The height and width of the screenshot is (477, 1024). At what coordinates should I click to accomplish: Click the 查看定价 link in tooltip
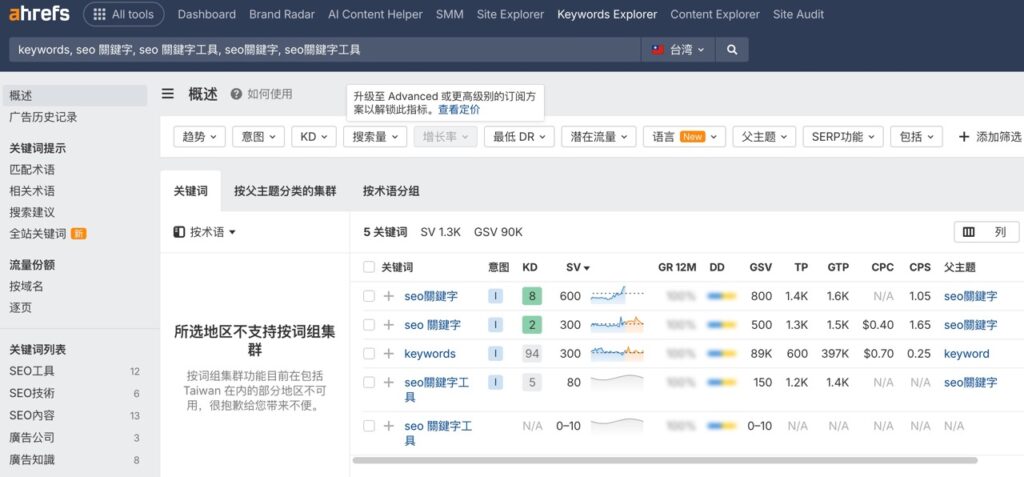[x=458, y=110]
